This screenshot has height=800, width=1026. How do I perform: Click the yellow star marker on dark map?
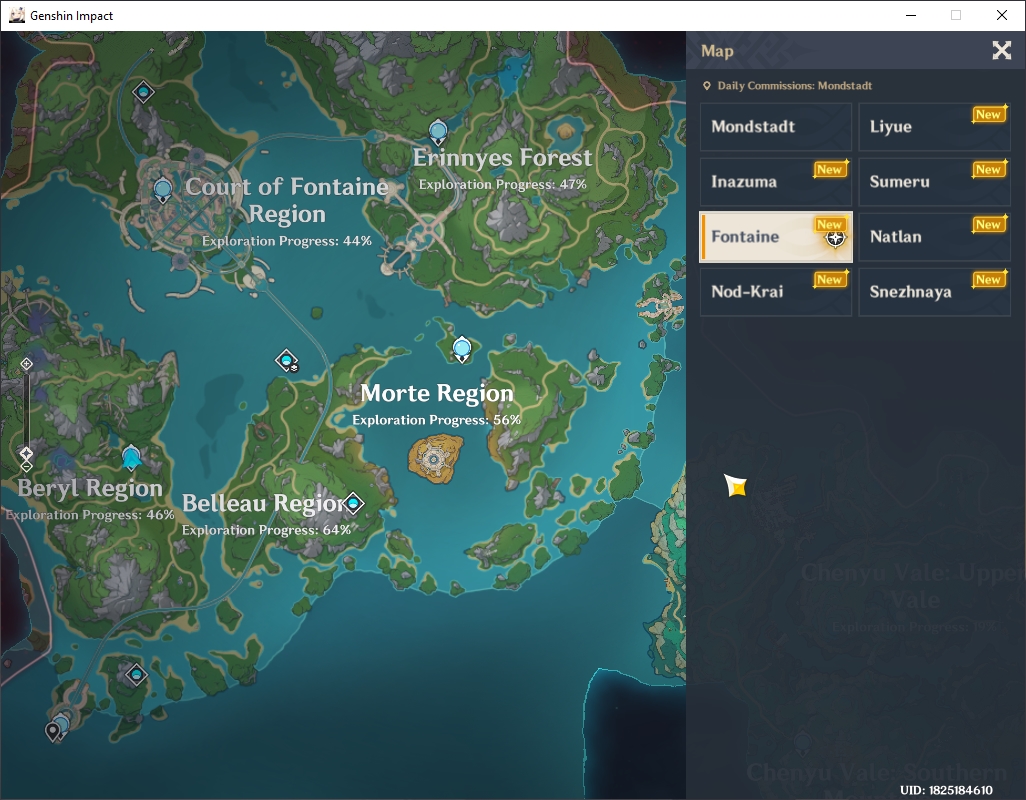pos(736,485)
